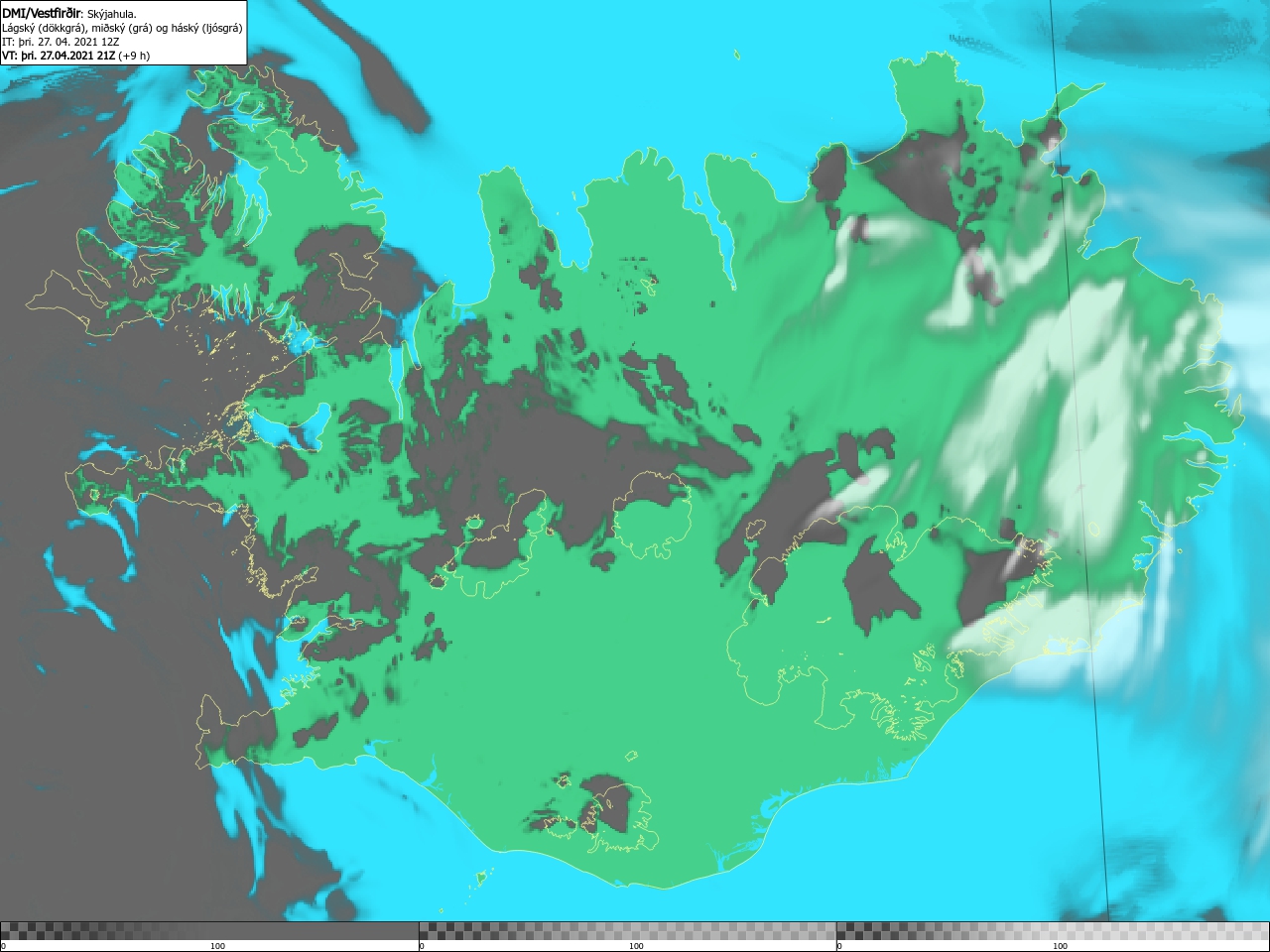Click the 'DMI/Vestfirðir' title text
The width and height of the screenshot is (1270, 952).
tap(42, 14)
